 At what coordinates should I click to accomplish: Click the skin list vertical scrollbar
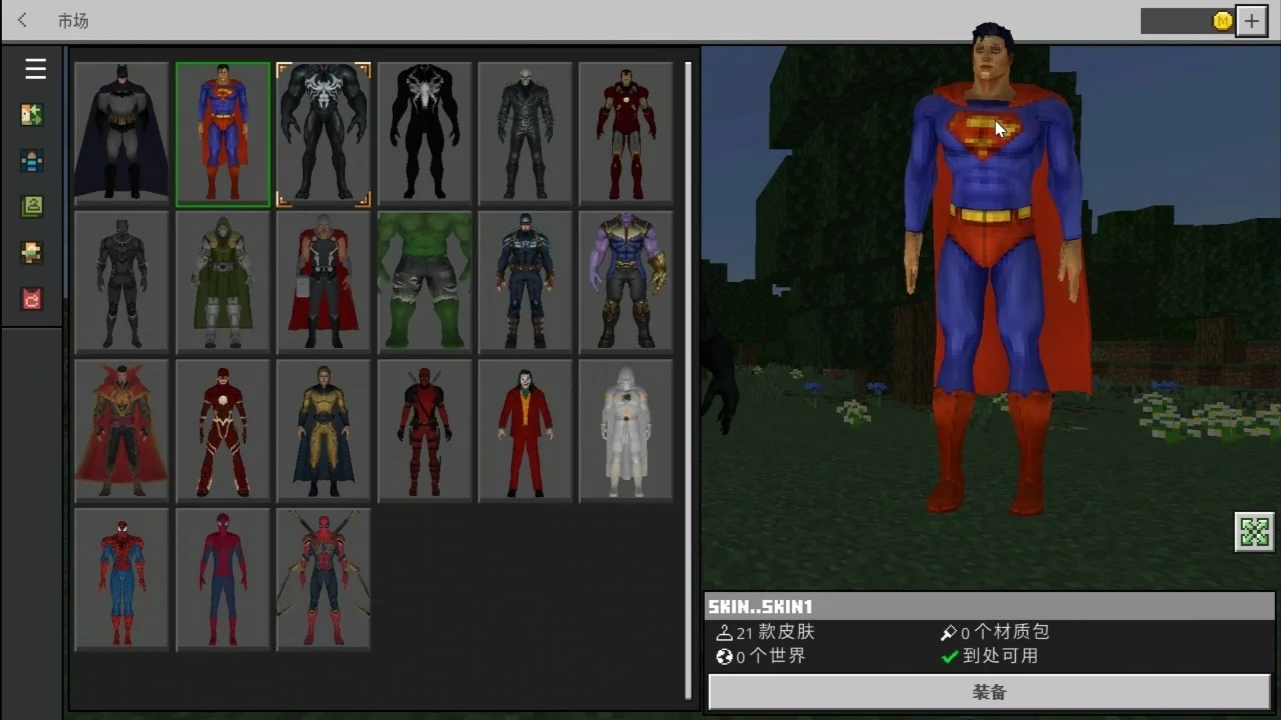pos(688,380)
